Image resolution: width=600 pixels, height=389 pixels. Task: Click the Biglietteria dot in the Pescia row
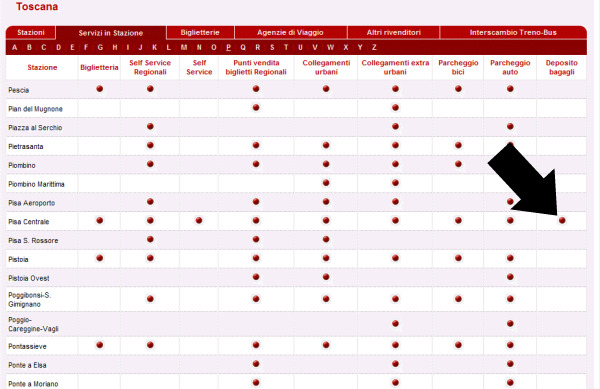coord(99,89)
